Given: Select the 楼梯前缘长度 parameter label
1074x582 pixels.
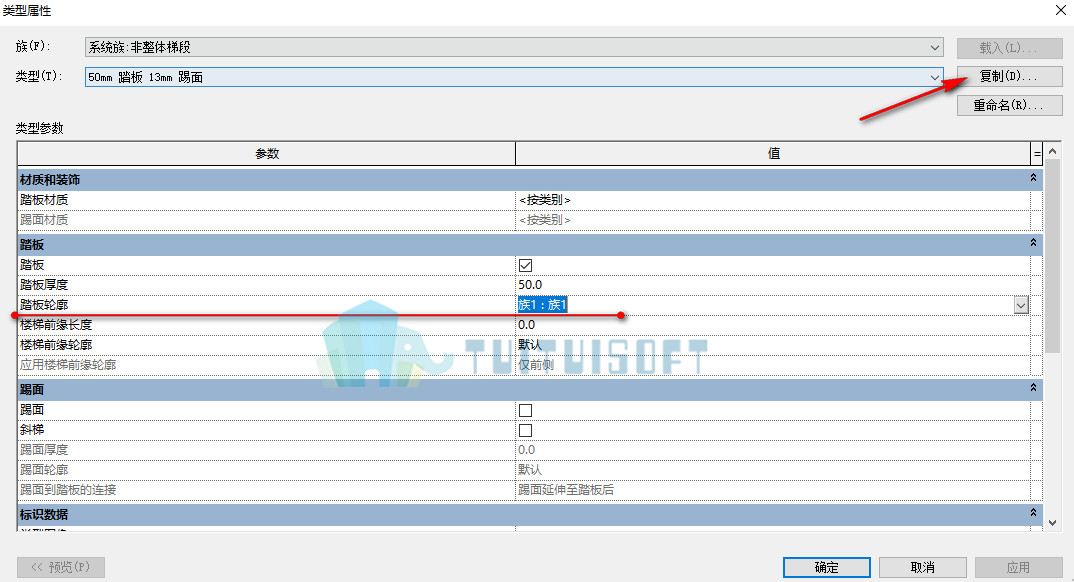Looking at the screenshot, I should [56, 325].
